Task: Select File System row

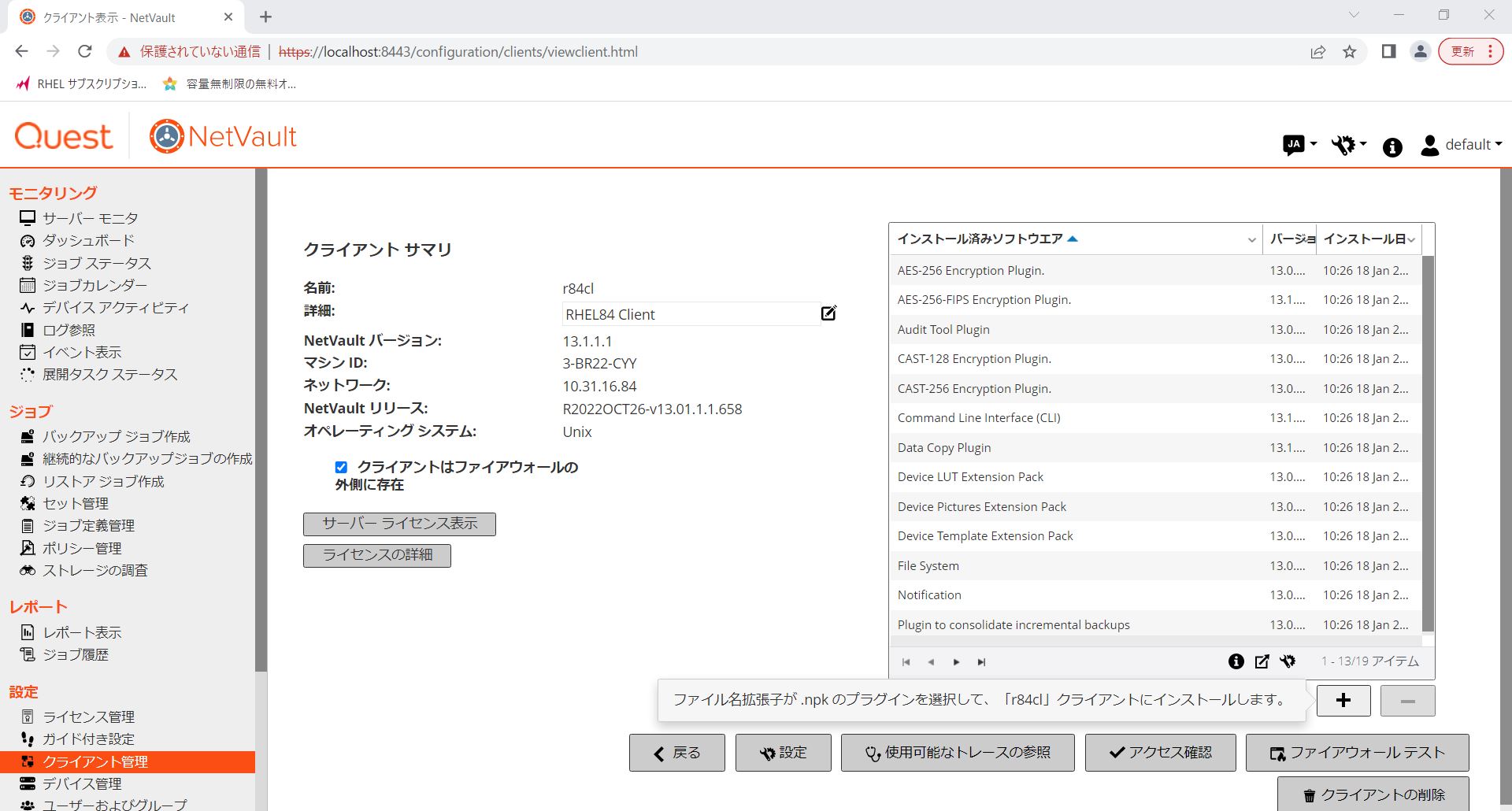Action: click(1155, 565)
